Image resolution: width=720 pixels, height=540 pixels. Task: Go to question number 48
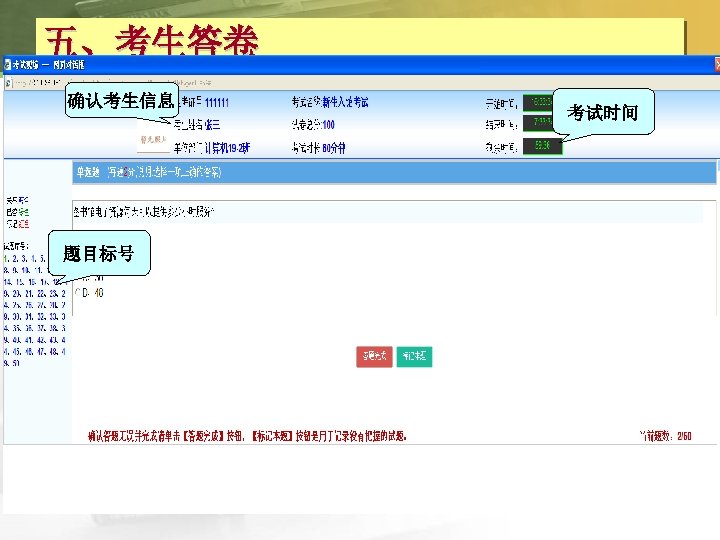pos(53,352)
